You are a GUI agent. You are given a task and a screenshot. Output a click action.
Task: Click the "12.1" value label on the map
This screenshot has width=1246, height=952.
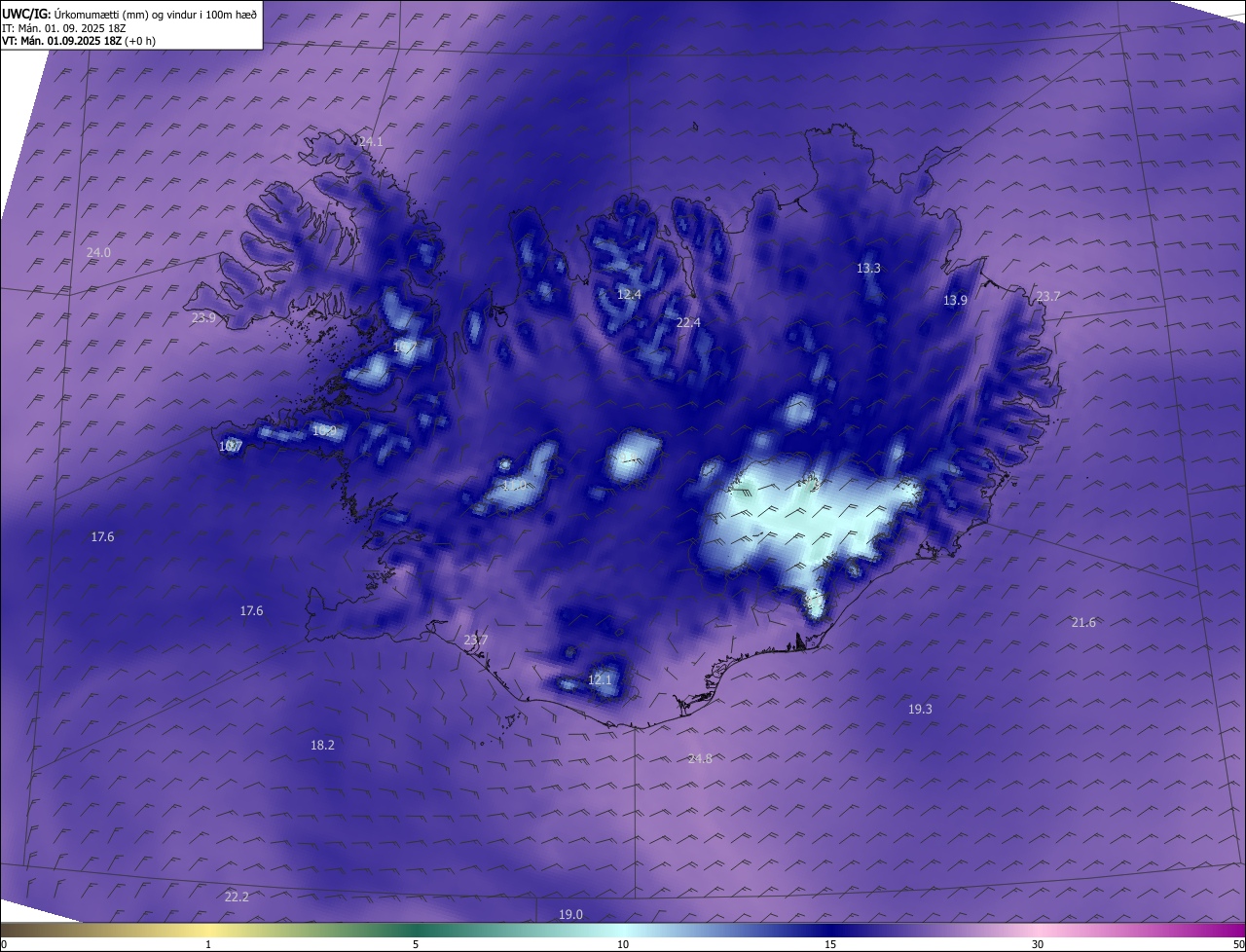coord(600,679)
